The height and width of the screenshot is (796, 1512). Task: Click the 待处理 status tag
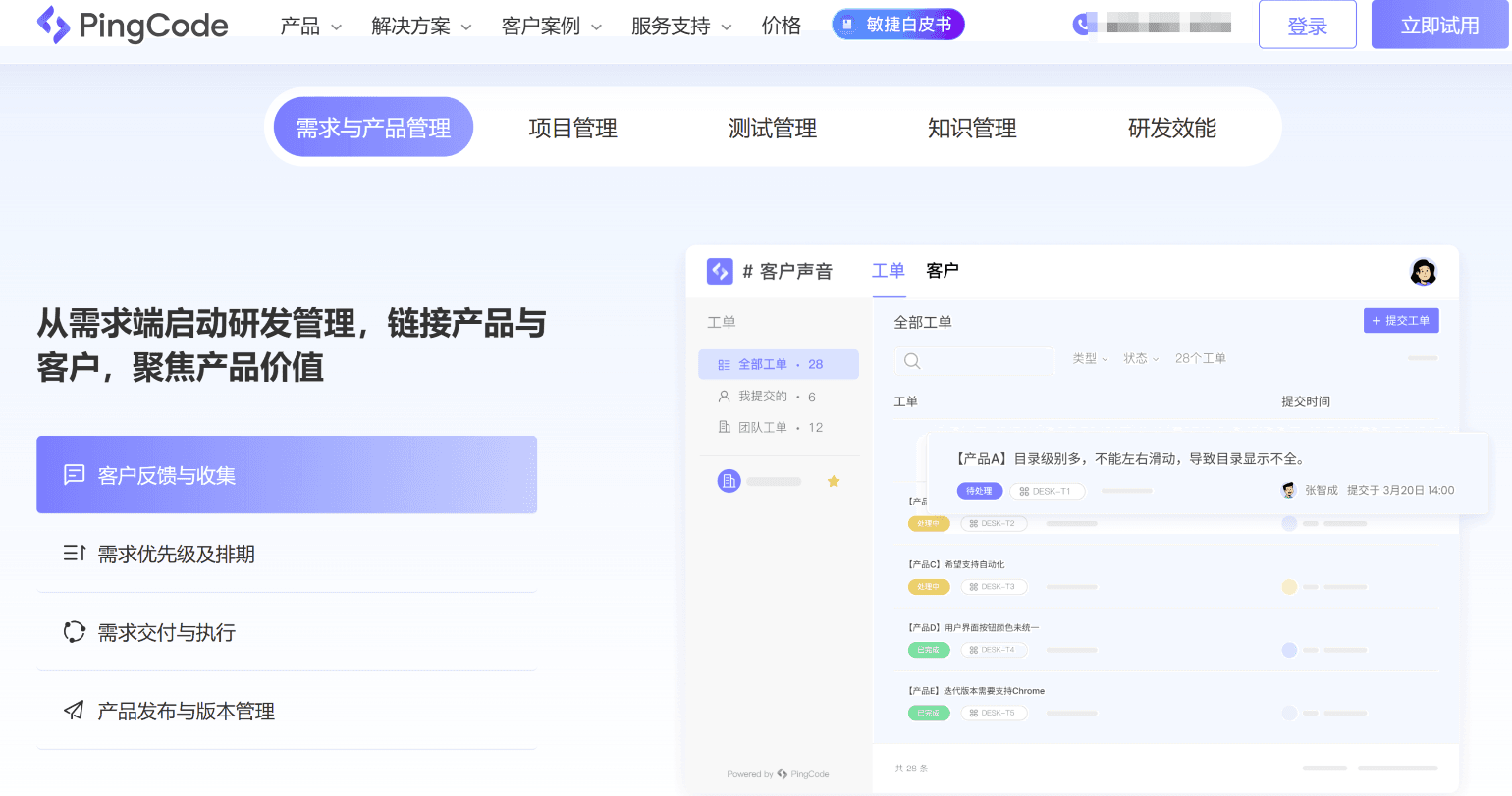pos(980,491)
